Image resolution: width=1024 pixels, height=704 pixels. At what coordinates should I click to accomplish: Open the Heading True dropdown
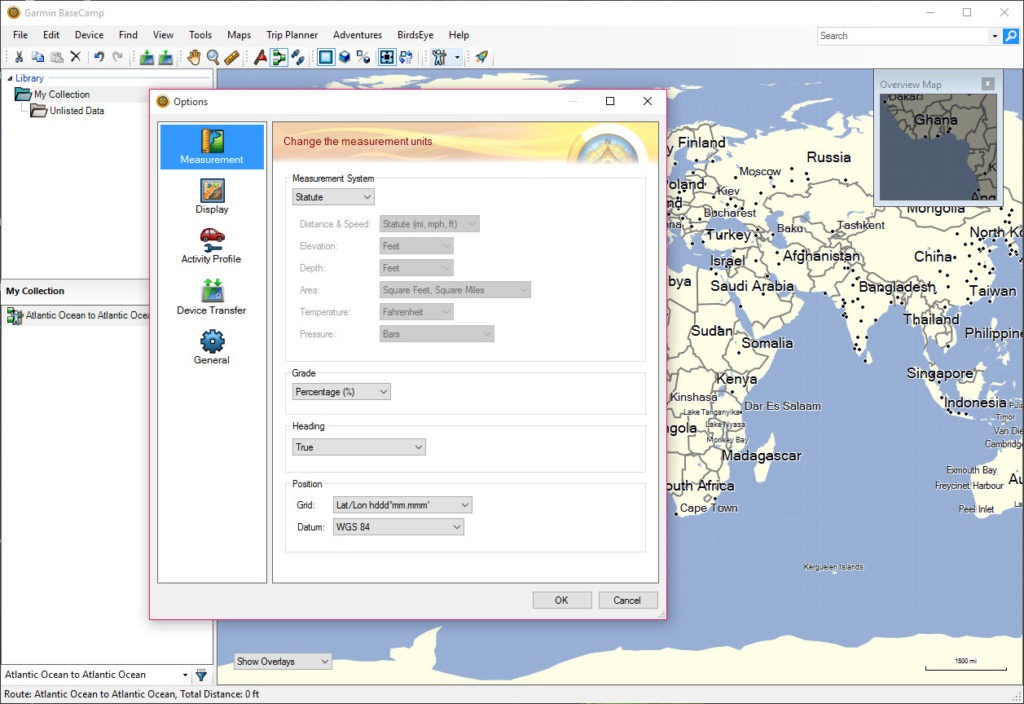coord(359,447)
